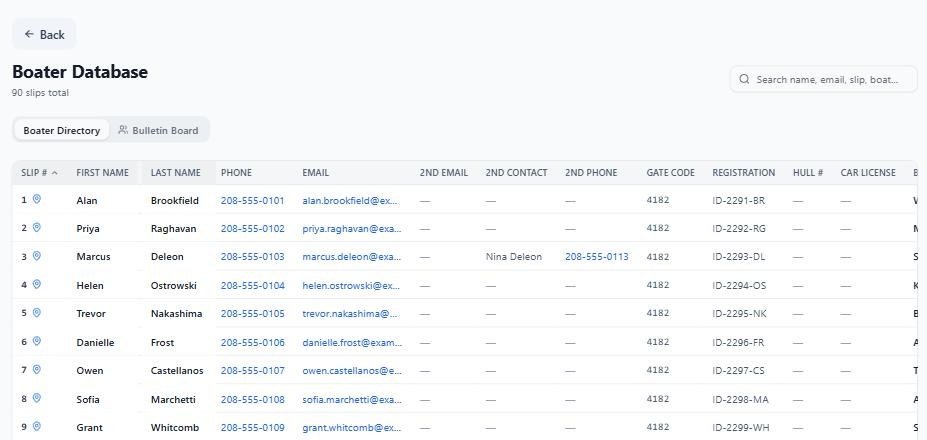
Task: Click Grant Whitcomb's phone 208-555-0109
Action: 252,428
